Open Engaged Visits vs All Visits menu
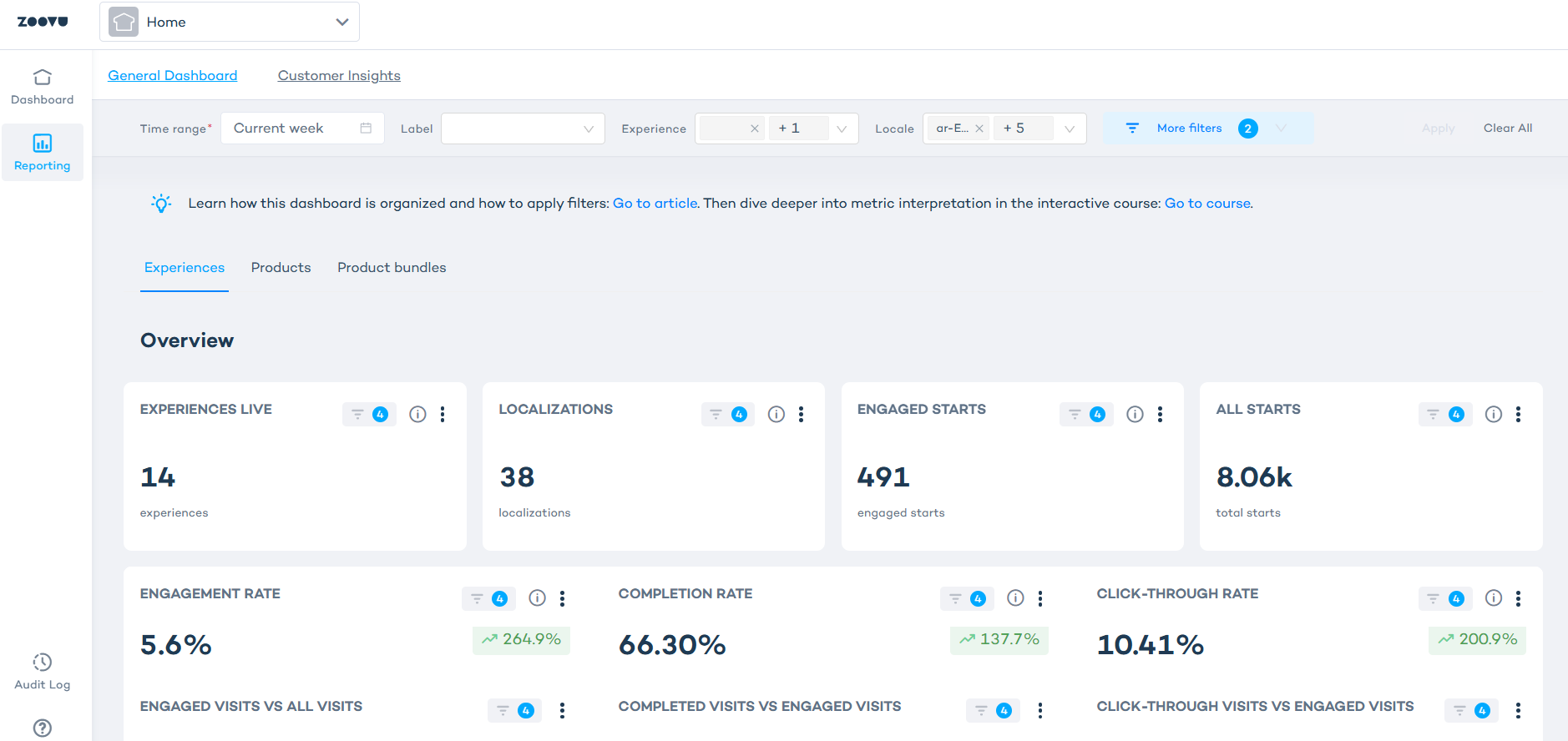This screenshot has height=741, width=1568. [562, 710]
